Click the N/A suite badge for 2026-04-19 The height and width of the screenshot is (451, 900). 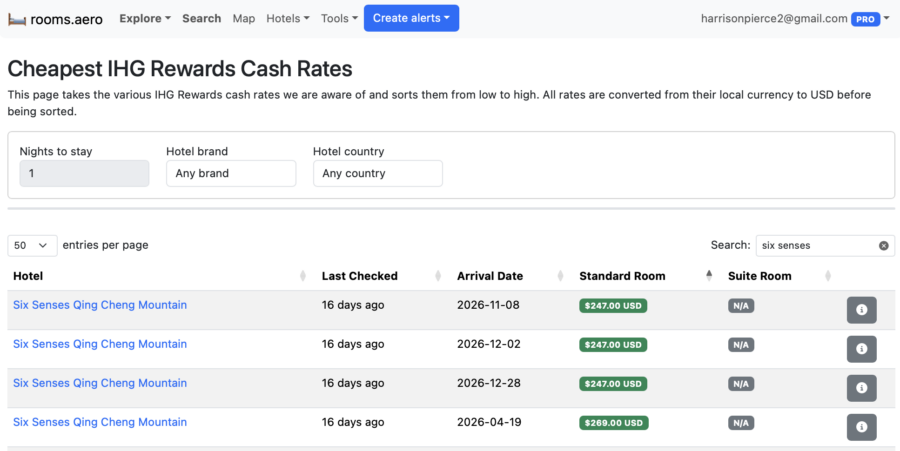coord(741,423)
